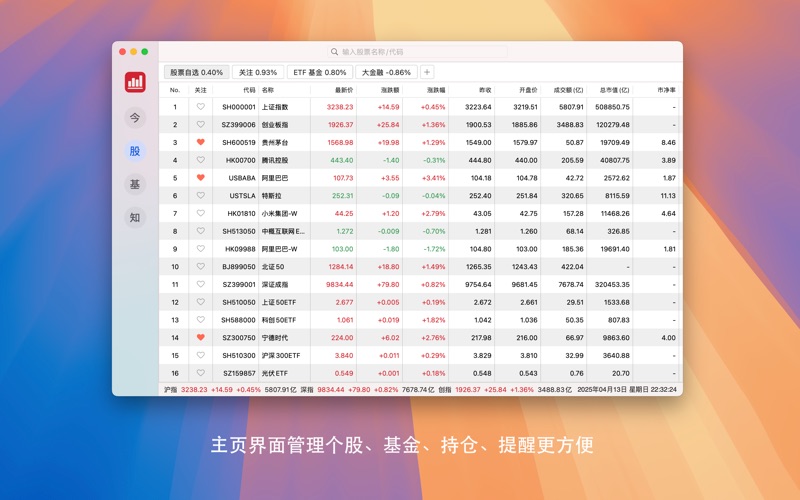Screen dimensions: 800x500
Task: Sort by 关注 column header
Action: (x=201, y=90)
